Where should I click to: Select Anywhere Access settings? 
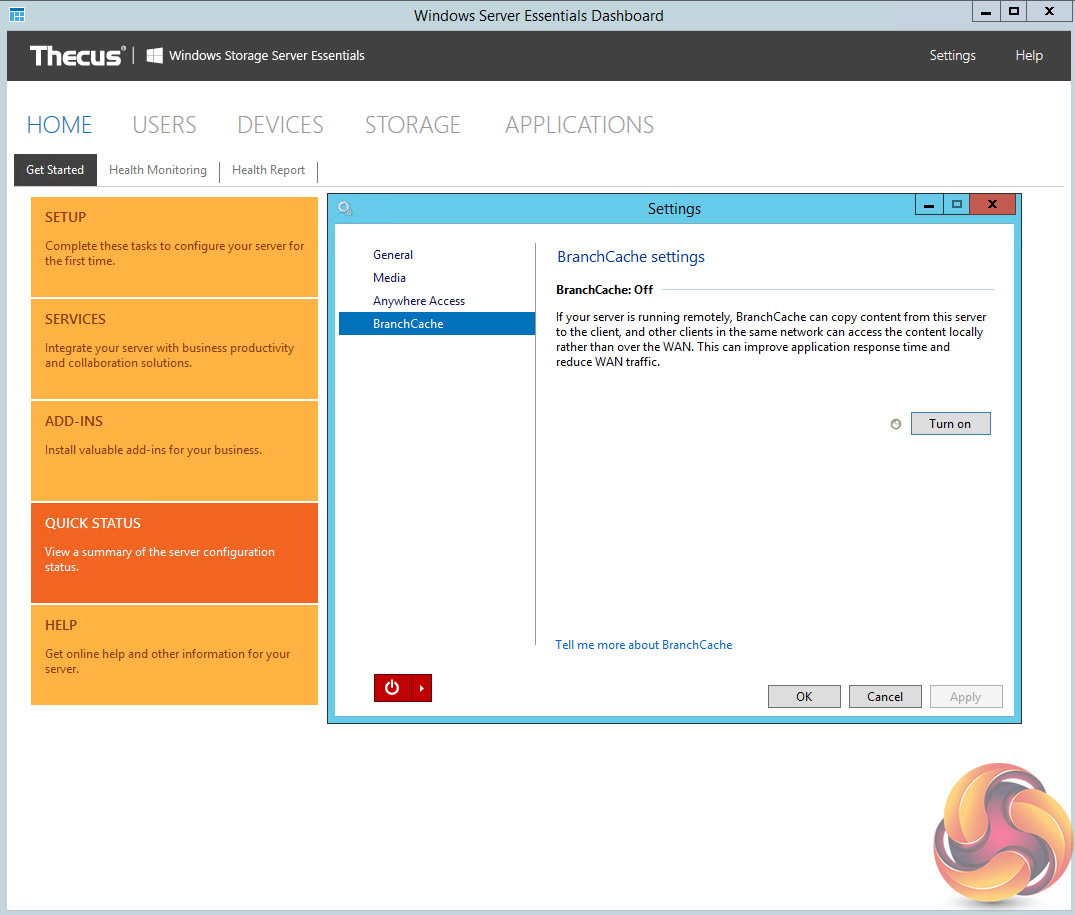coord(437,301)
